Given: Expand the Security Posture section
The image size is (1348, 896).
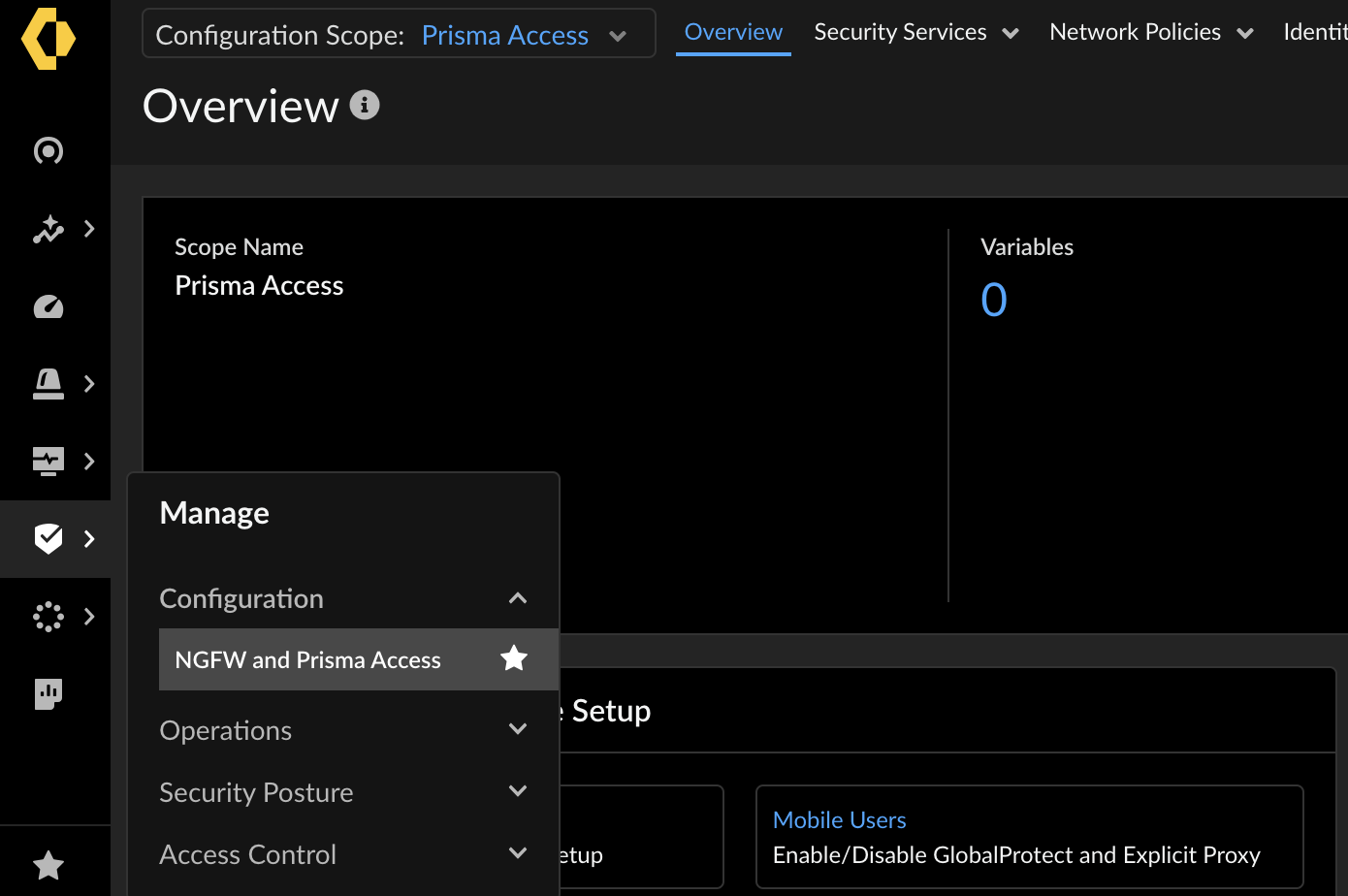Looking at the screenshot, I should pyautogui.click(x=518, y=791).
